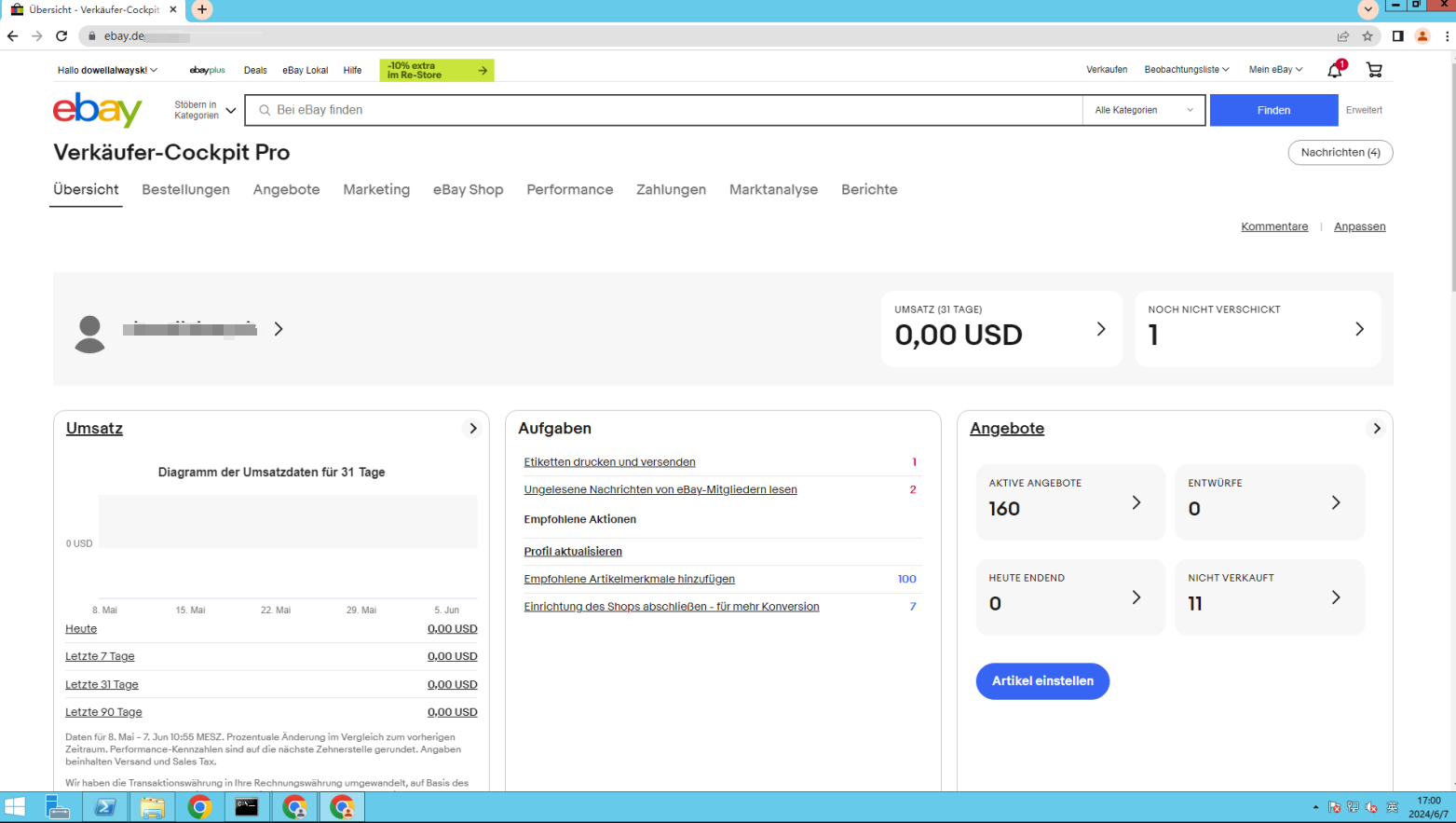This screenshot has height=823, width=1456.
Task: Expand Mein eBay dropdown
Action: coord(1275,70)
